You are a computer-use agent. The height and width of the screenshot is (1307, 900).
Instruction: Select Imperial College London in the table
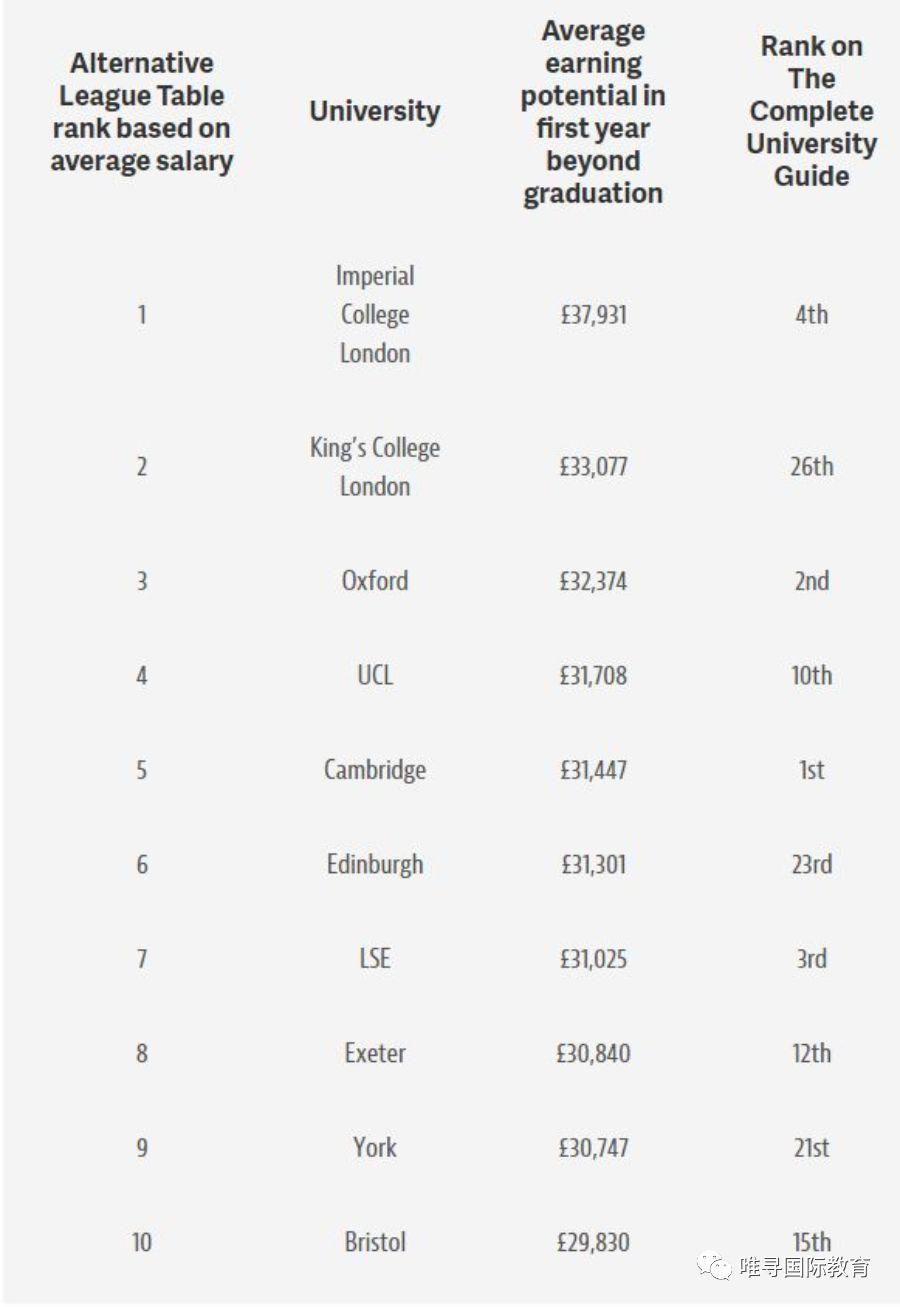point(375,314)
